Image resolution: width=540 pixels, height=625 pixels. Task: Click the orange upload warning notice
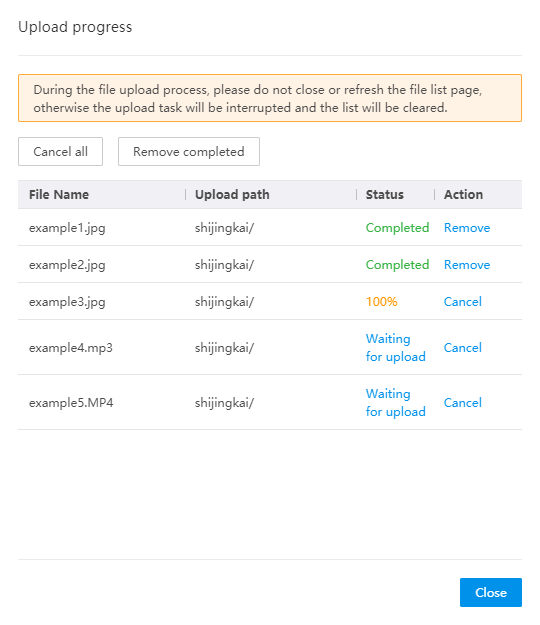coord(270,98)
